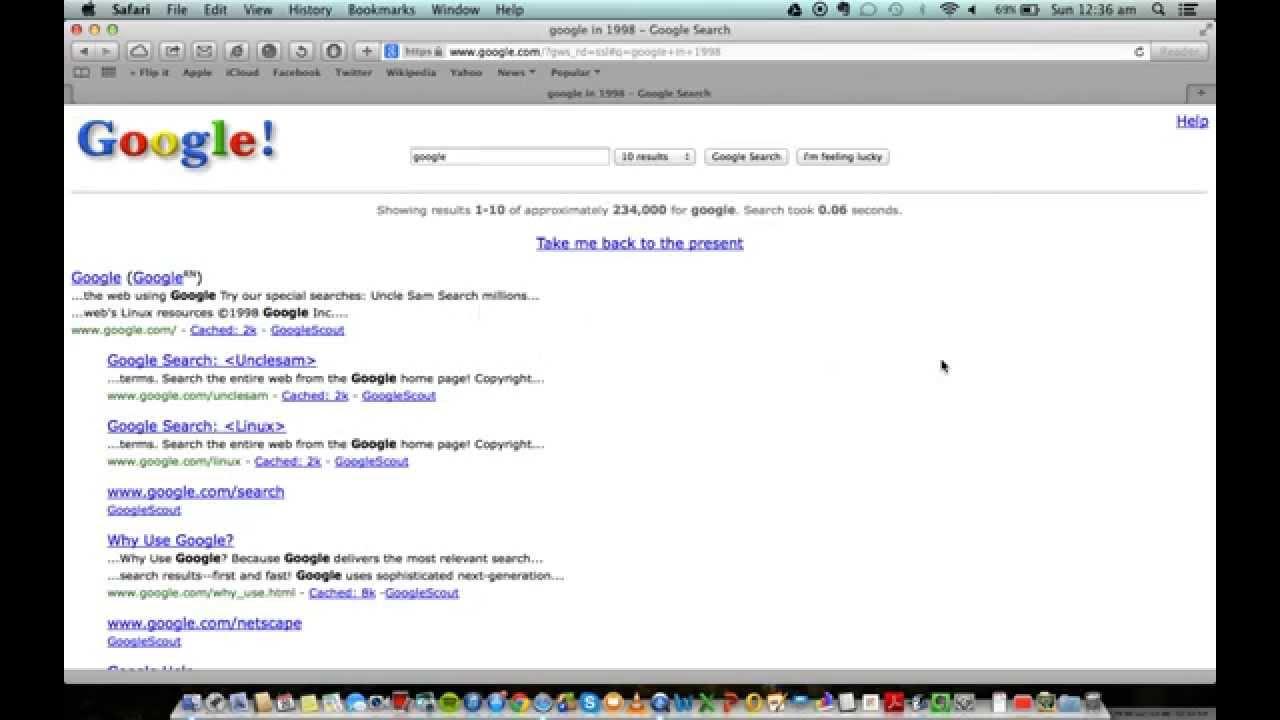The image size is (1280, 720).
Task: Click the search box containing 'google'
Action: point(510,157)
